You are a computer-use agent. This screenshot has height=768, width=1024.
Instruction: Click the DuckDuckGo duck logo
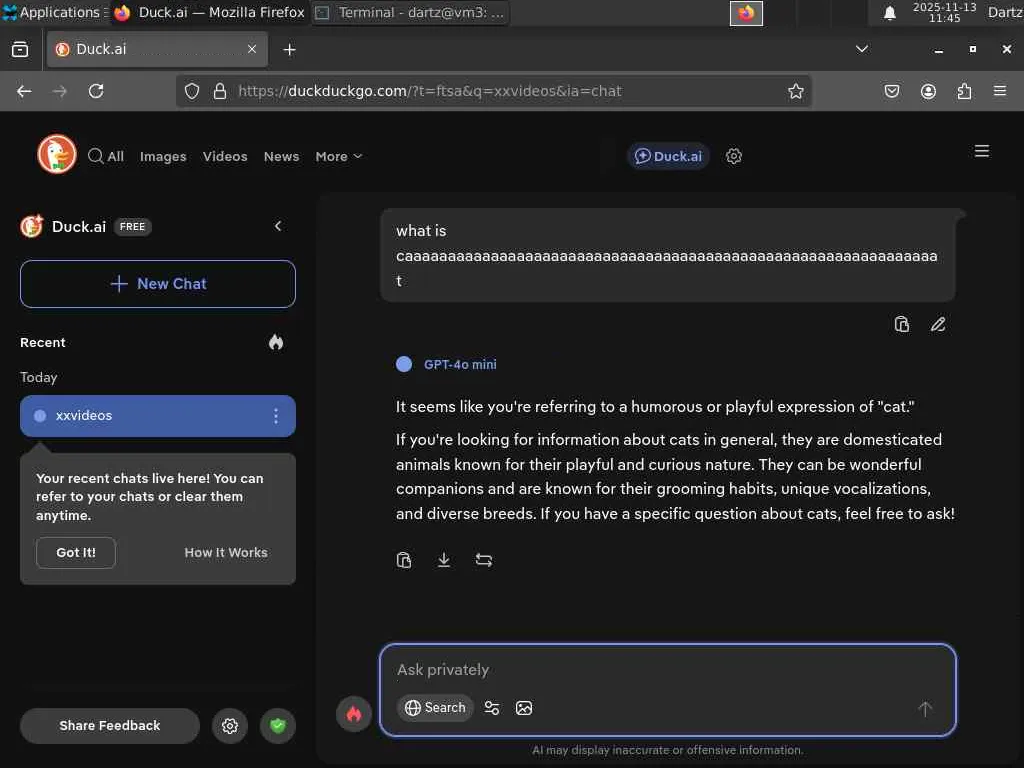pos(57,154)
